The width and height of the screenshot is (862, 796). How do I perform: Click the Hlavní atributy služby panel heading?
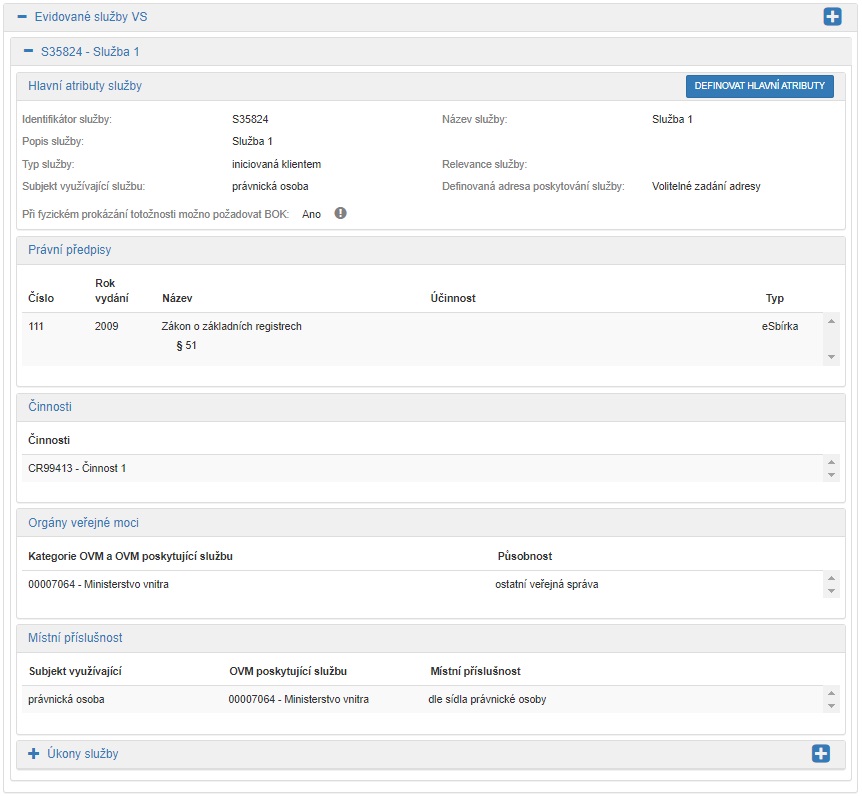pyautogui.click(x=85, y=86)
